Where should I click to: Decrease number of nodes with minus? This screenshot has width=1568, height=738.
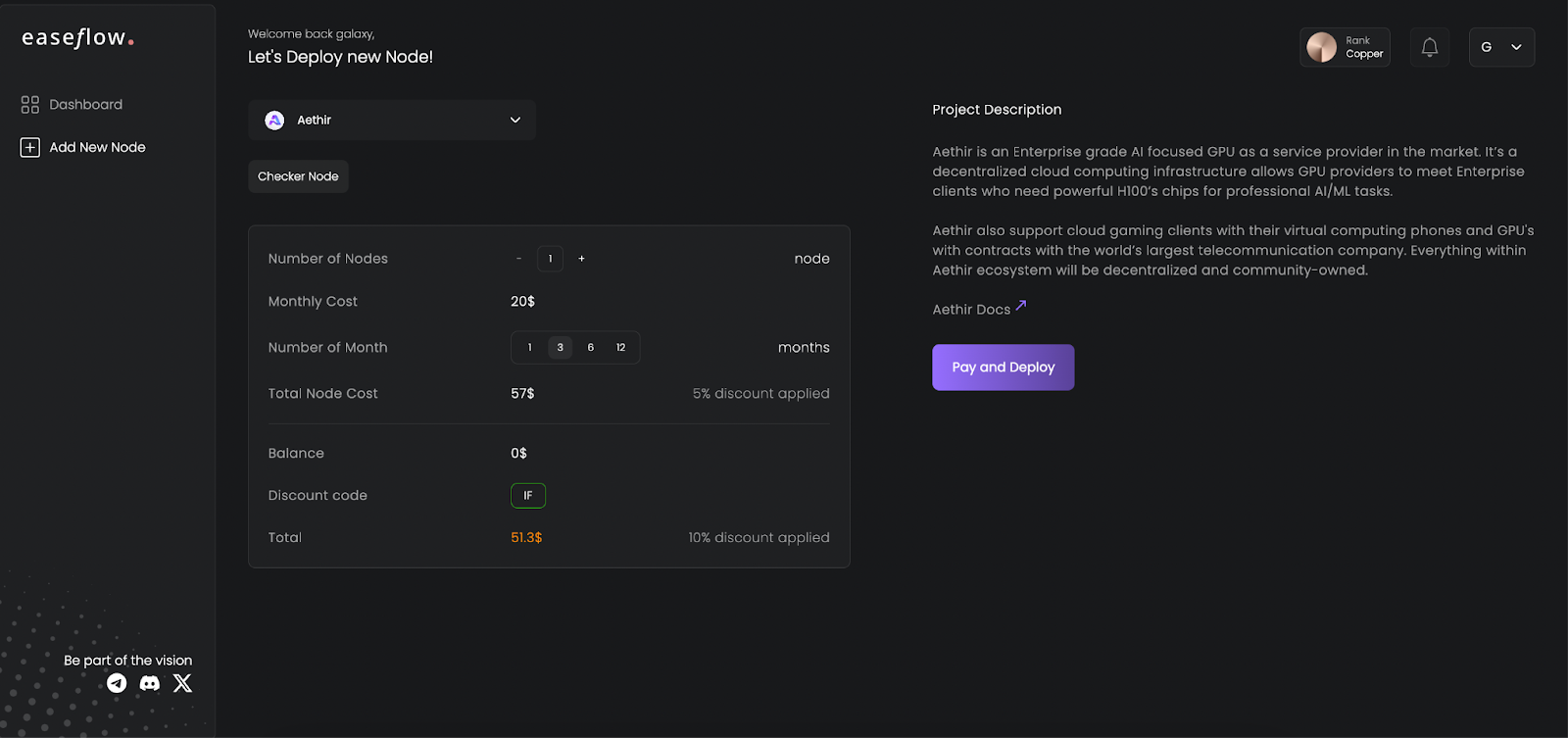point(518,259)
